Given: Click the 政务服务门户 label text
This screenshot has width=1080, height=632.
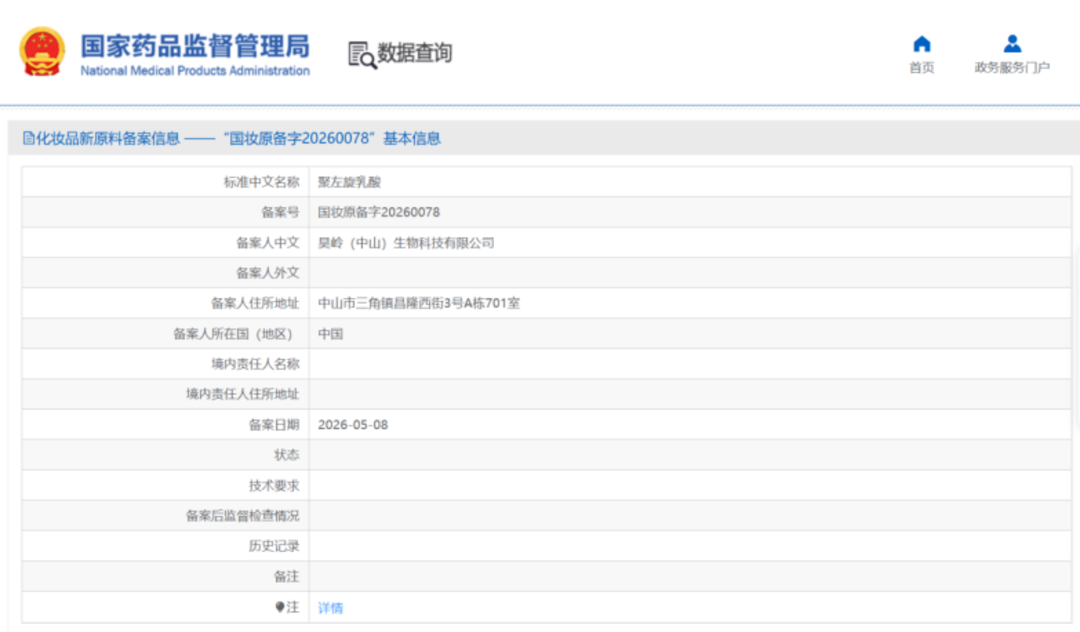Looking at the screenshot, I should [1012, 67].
